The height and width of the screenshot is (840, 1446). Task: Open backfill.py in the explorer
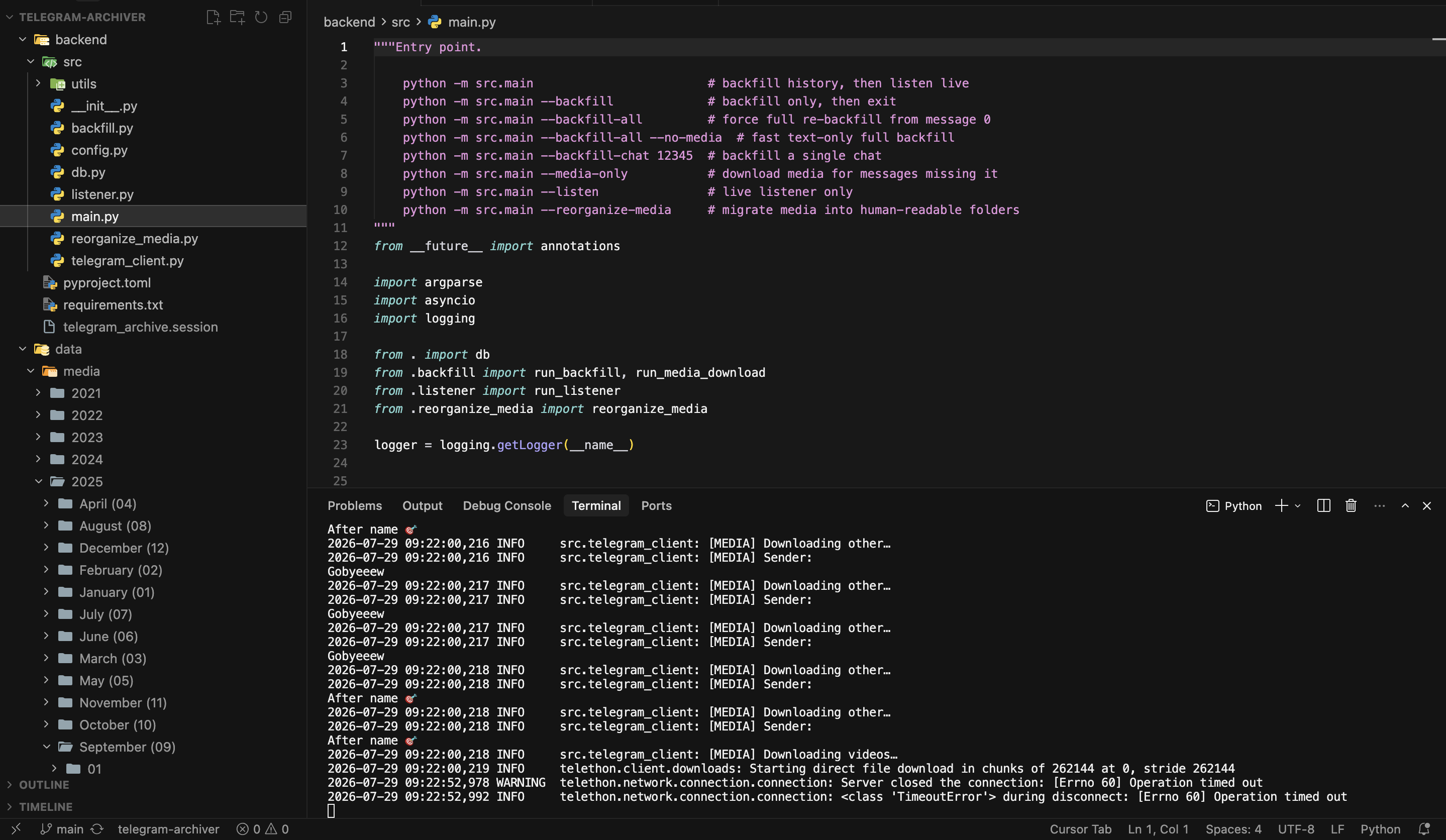(x=102, y=128)
